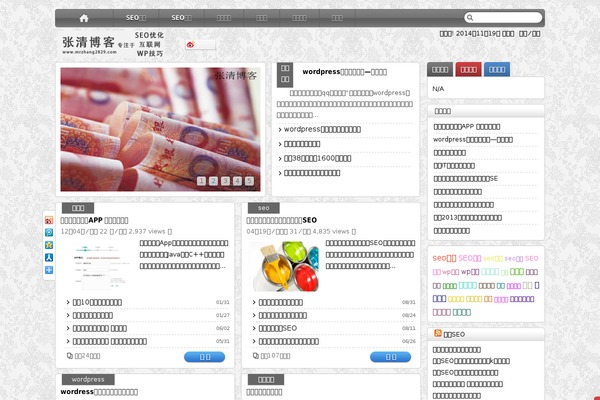Show slide 2 of the banner
Image resolution: width=600 pixels, height=400 pixels.
pos(213,181)
